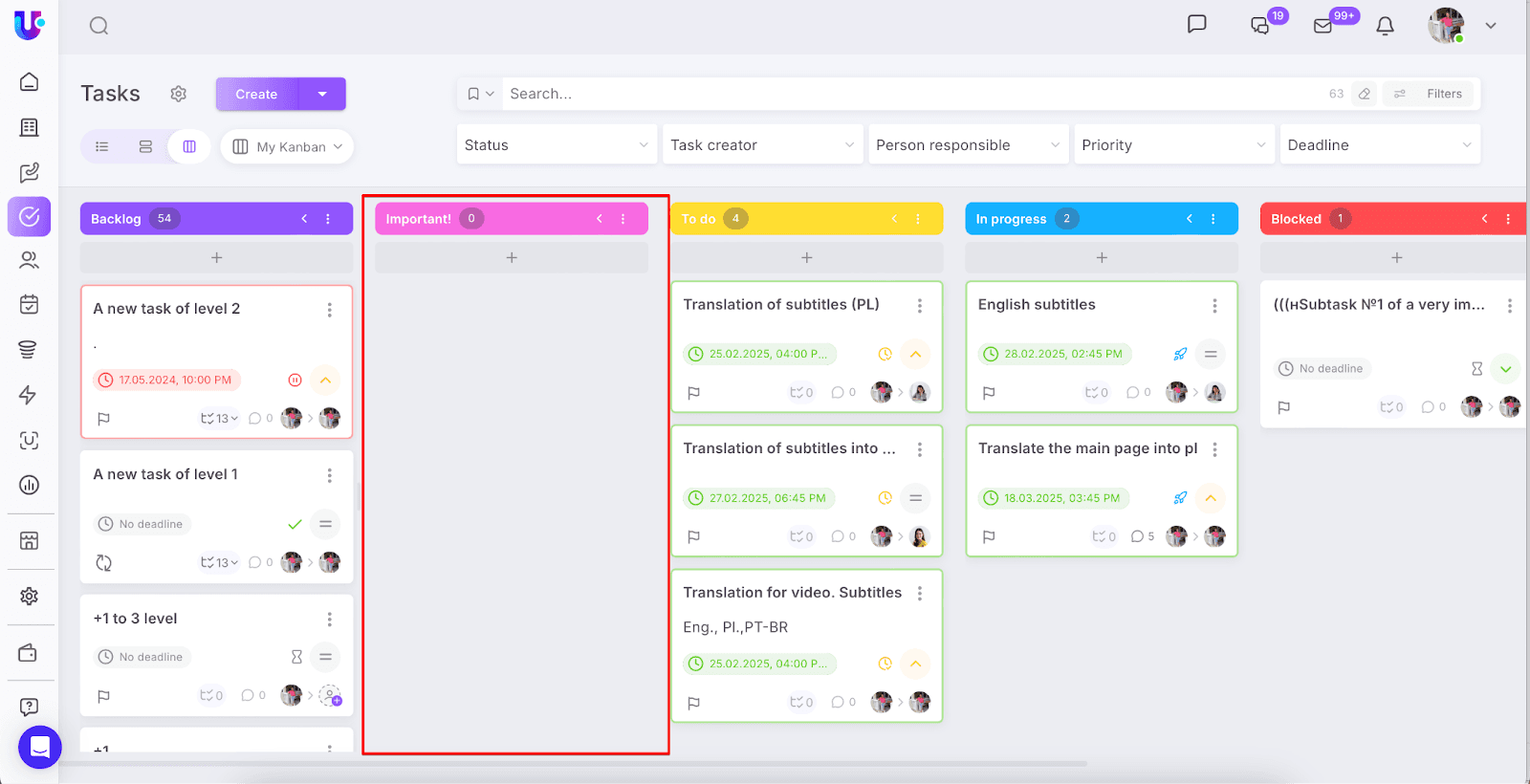Viewport: 1530px width, 784px height.
Task: Switch to the list view toggle
Action: [x=102, y=146]
